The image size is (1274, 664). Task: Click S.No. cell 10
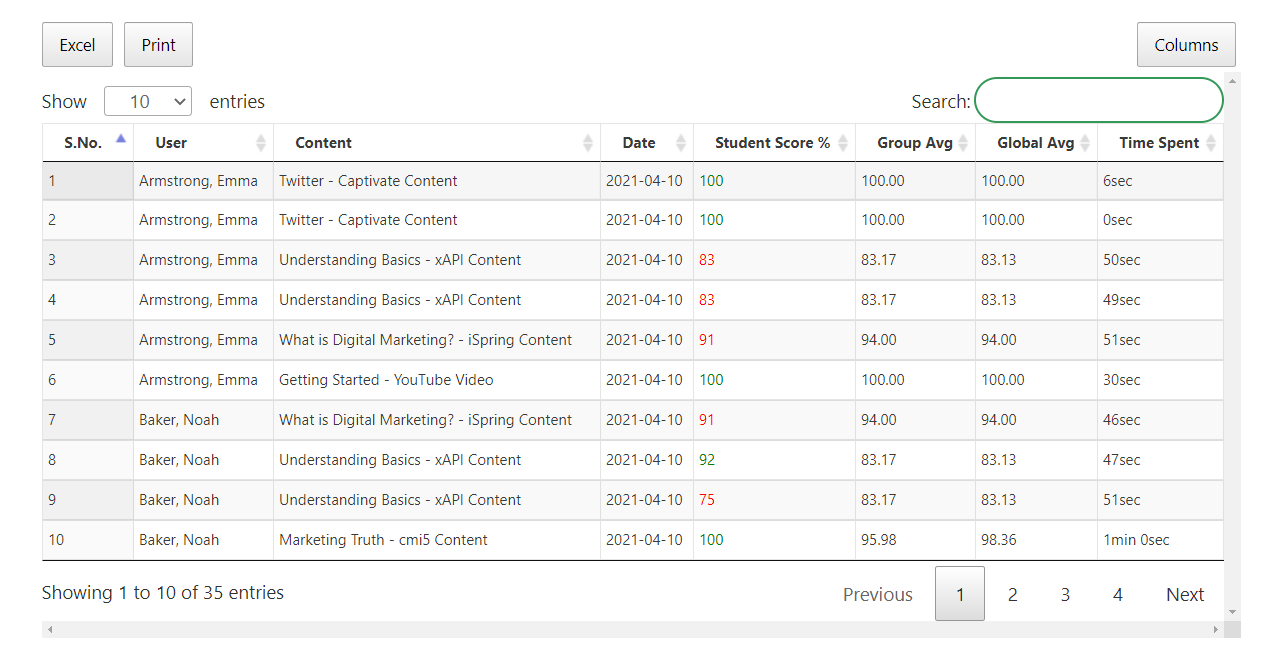click(88, 540)
